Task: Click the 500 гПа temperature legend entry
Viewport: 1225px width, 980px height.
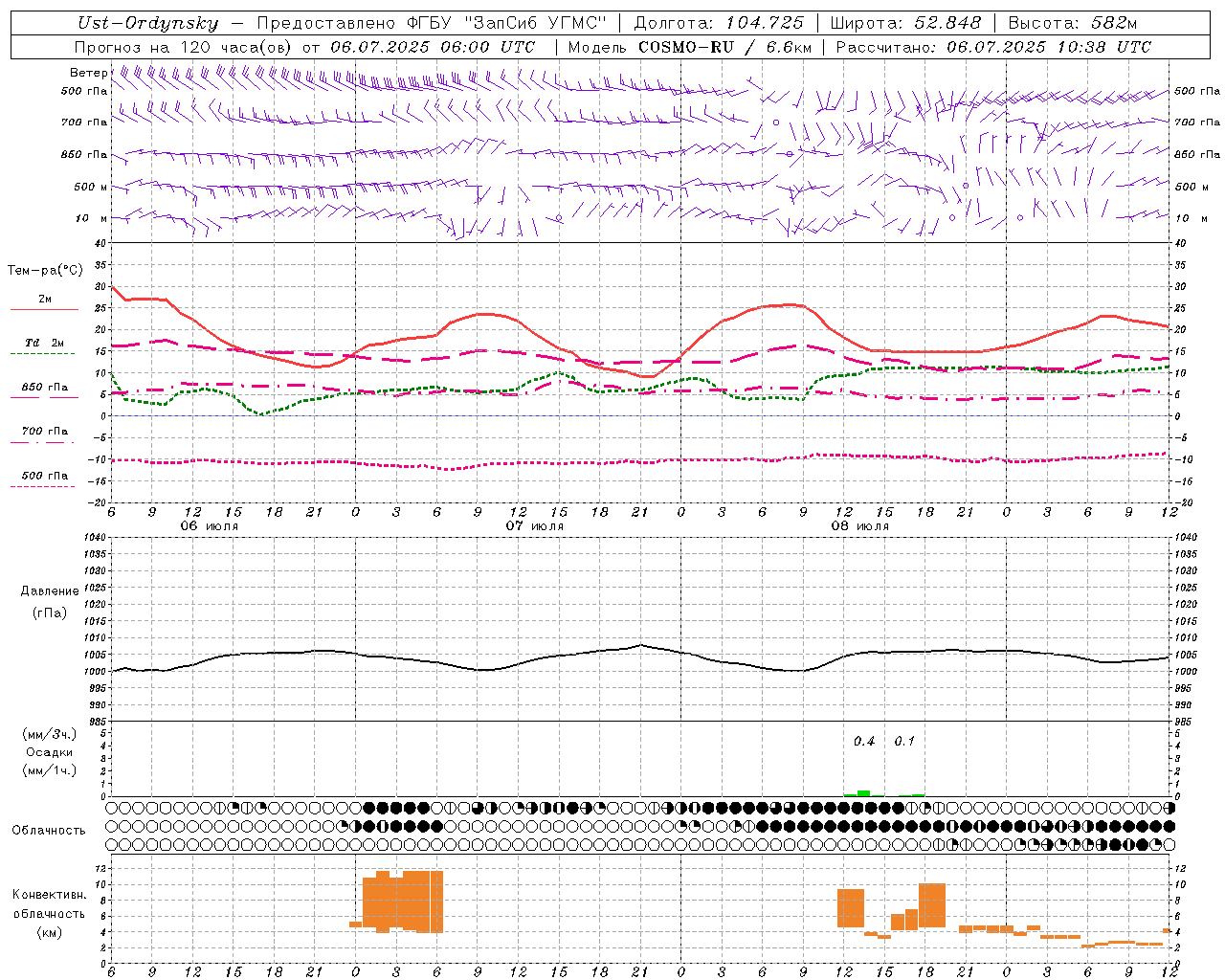Action: pos(44,479)
